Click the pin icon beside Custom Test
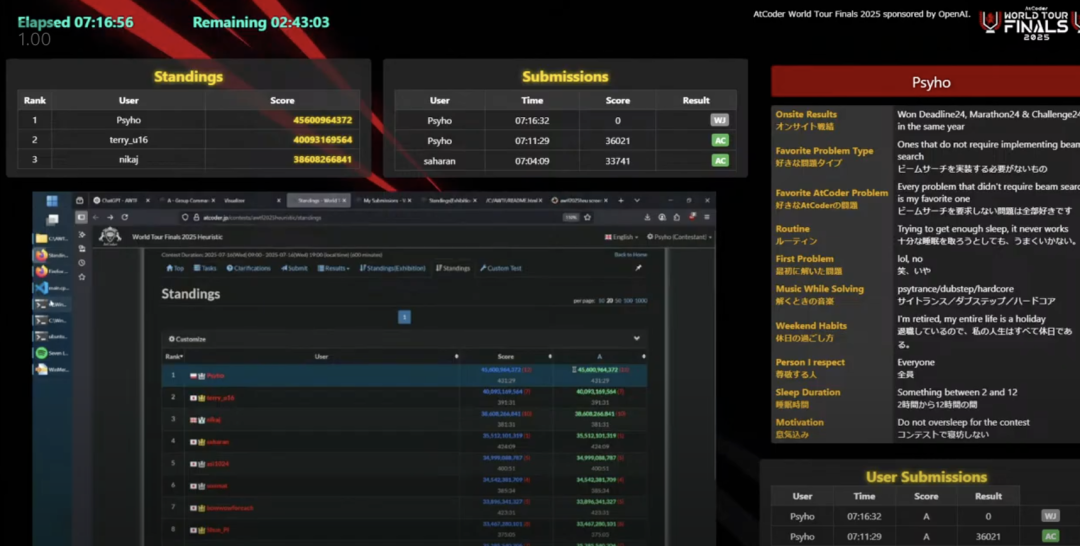The image size is (1080, 546). [638, 268]
